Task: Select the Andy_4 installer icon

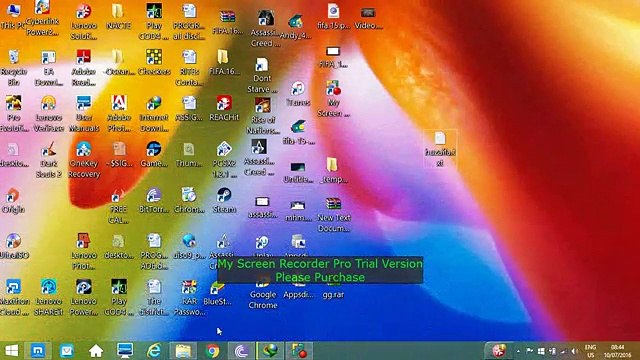Action: pyautogui.click(x=296, y=27)
